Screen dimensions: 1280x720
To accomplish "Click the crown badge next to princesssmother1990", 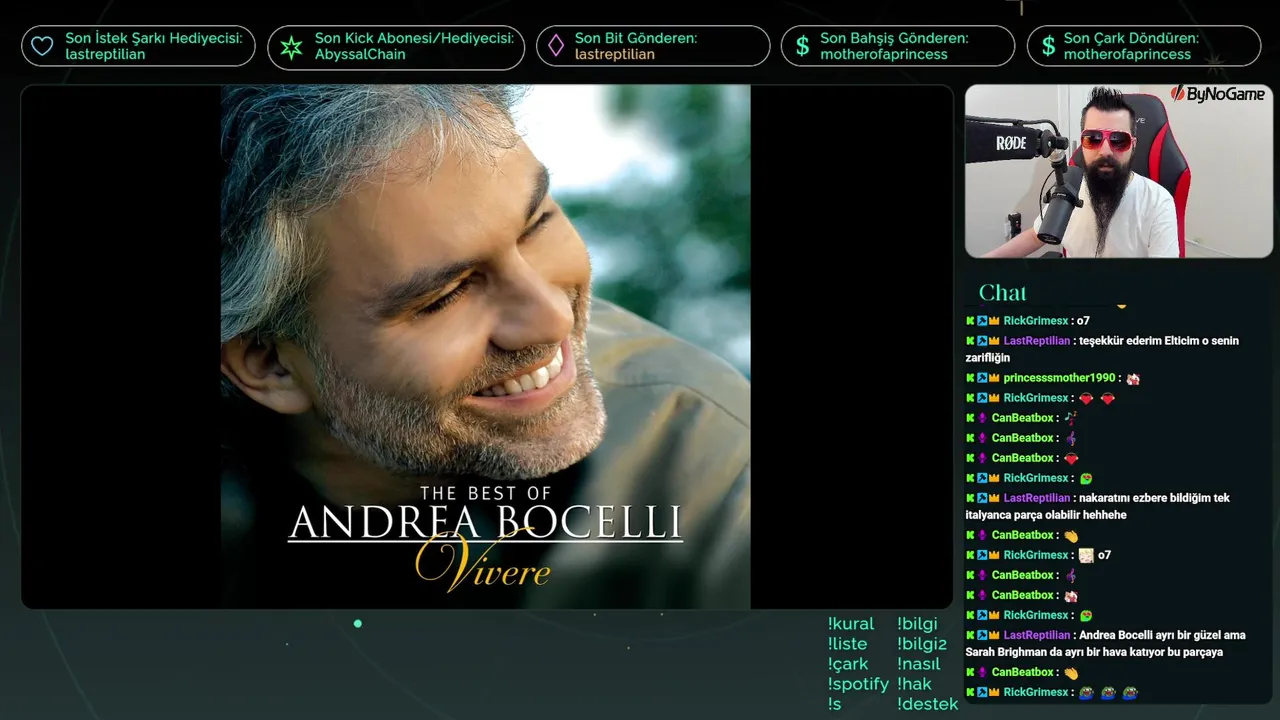I will (995, 379).
